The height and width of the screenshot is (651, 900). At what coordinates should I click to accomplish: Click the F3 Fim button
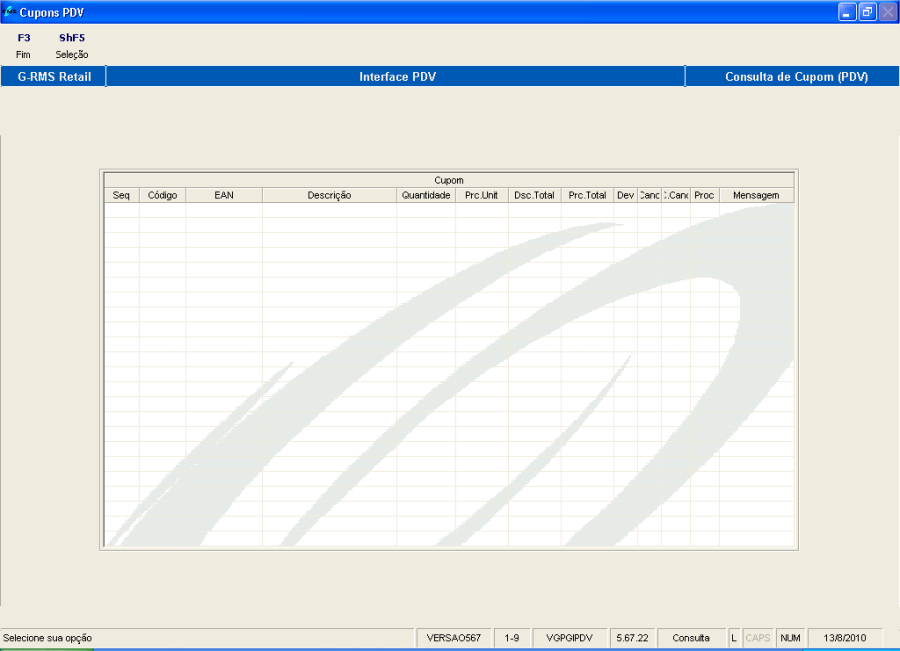coord(24,46)
